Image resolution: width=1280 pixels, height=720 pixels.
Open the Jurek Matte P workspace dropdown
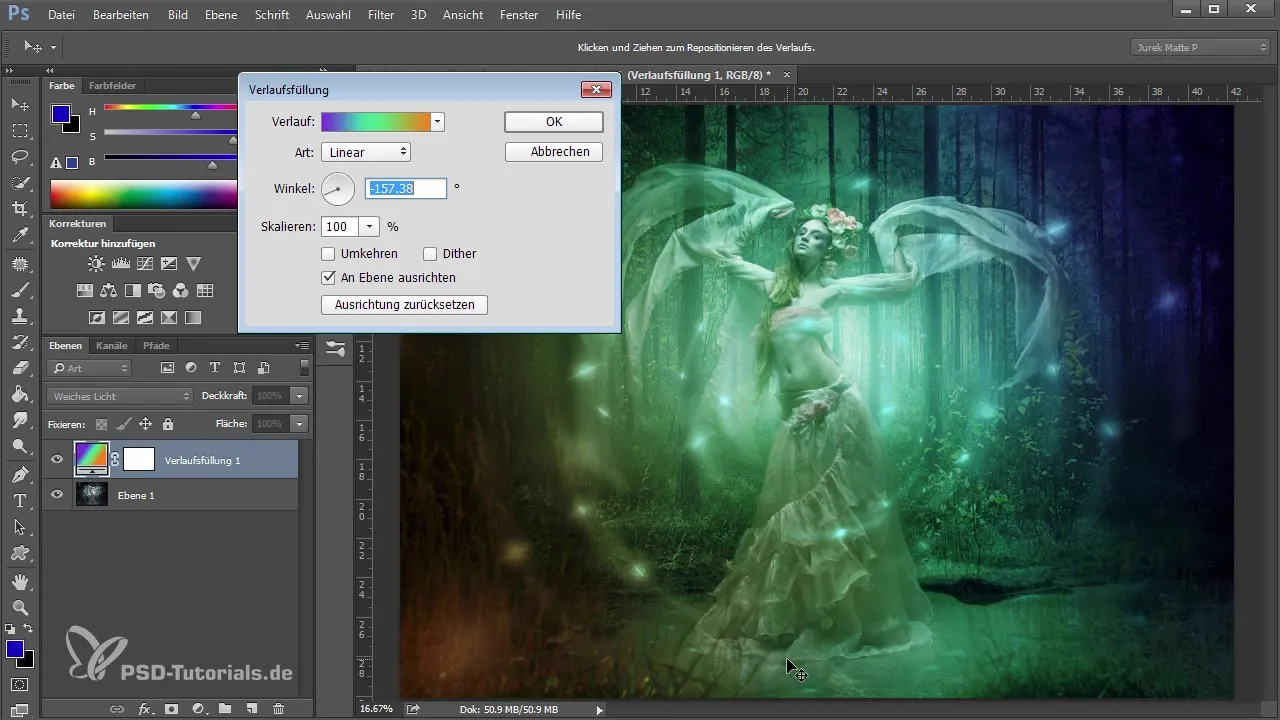[x=1200, y=47]
